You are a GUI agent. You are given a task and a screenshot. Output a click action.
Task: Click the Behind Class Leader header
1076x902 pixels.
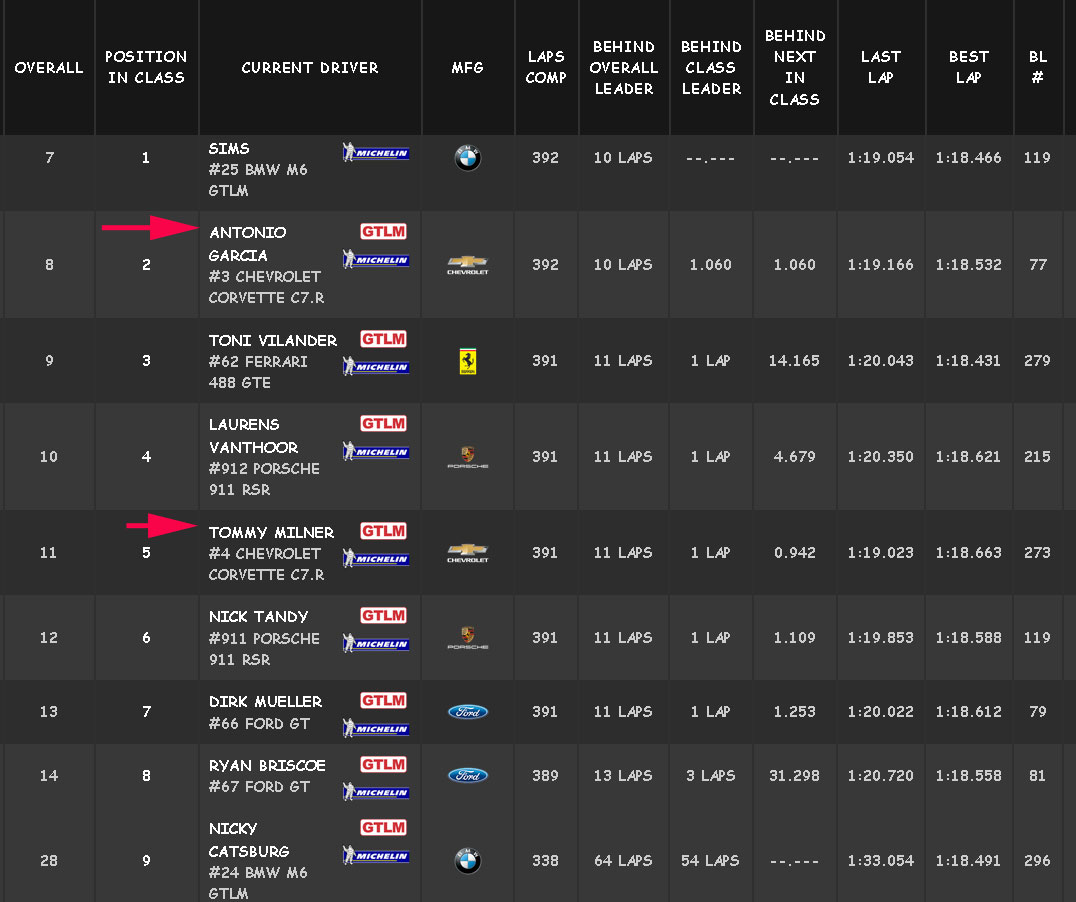(x=711, y=67)
